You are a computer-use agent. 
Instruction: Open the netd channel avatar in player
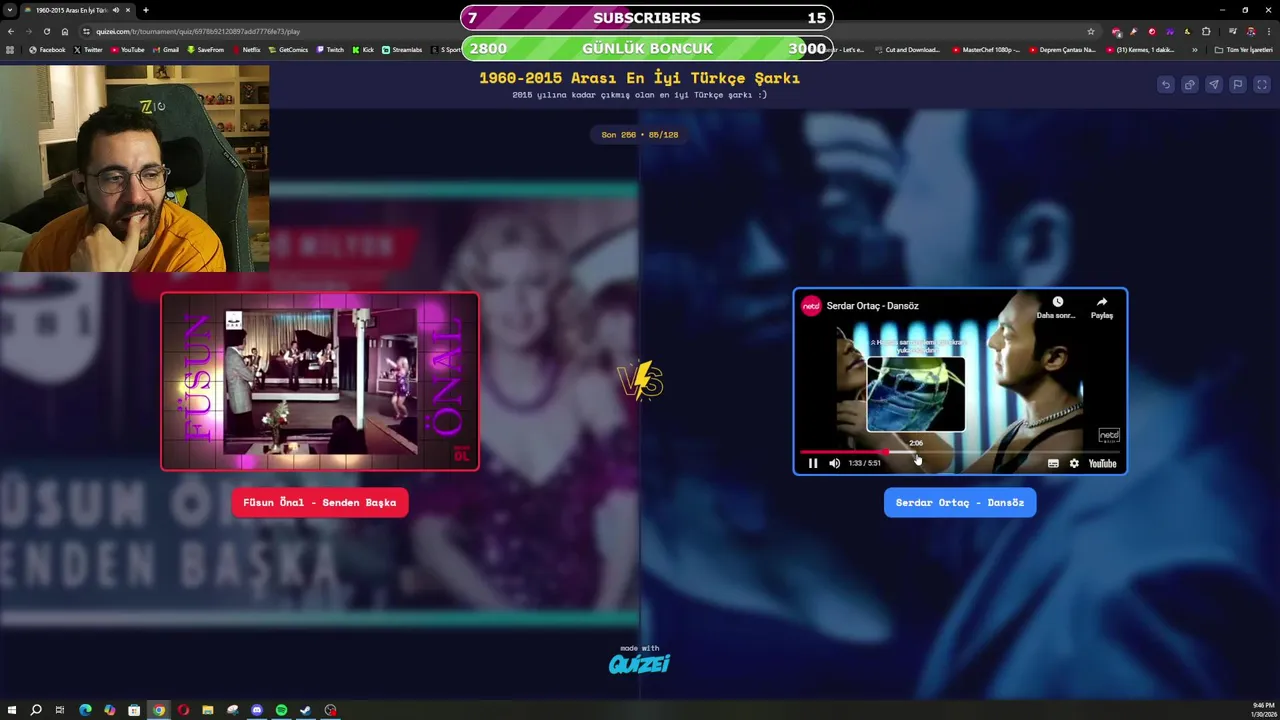(x=811, y=306)
